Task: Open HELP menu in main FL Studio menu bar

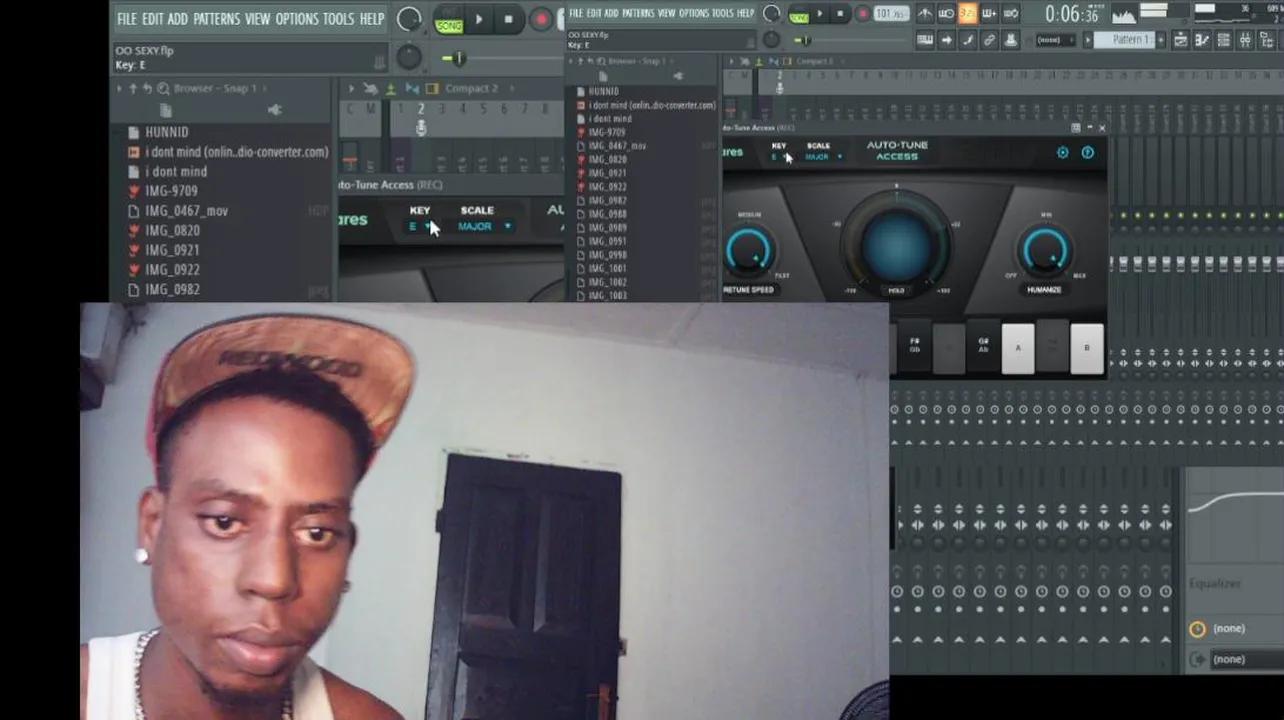Action: point(746,13)
